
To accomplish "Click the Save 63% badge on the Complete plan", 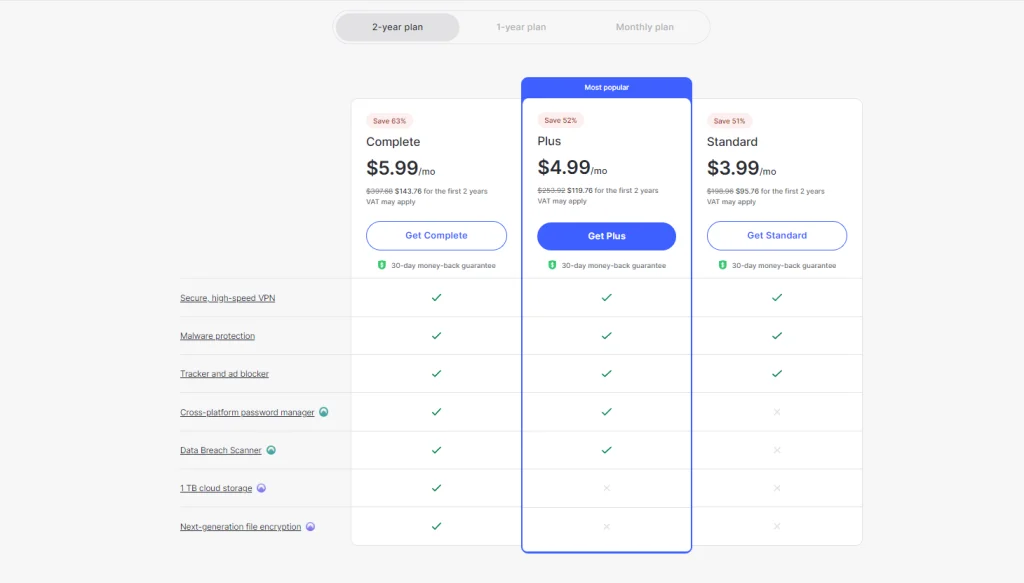I will tap(390, 121).
